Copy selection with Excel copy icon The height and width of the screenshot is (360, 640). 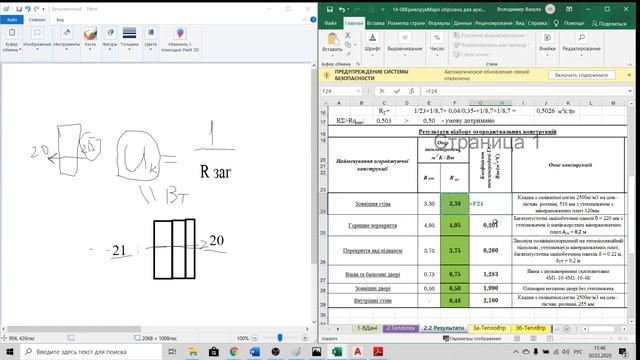(348, 44)
